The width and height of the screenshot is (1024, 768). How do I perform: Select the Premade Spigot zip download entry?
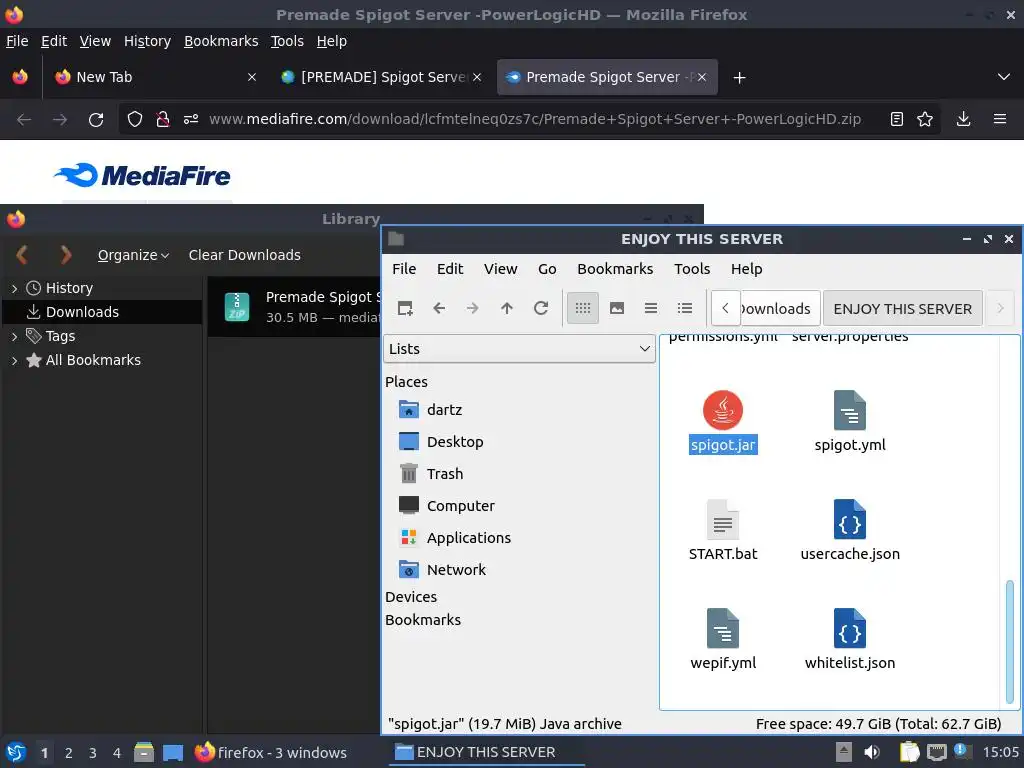tap(294, 307)
